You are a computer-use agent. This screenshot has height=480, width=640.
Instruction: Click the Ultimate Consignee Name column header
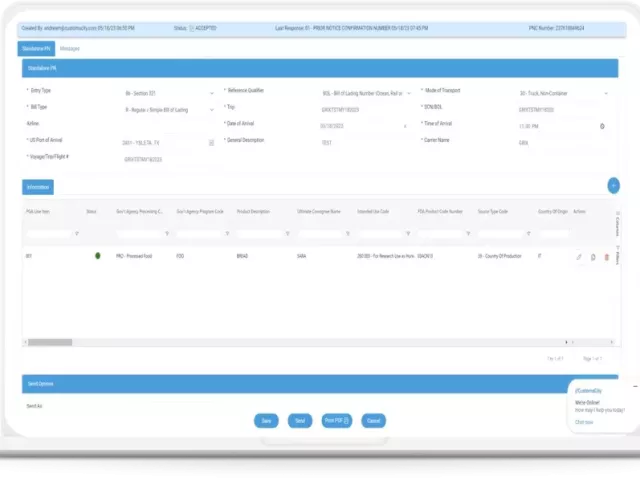coord(319,211)
